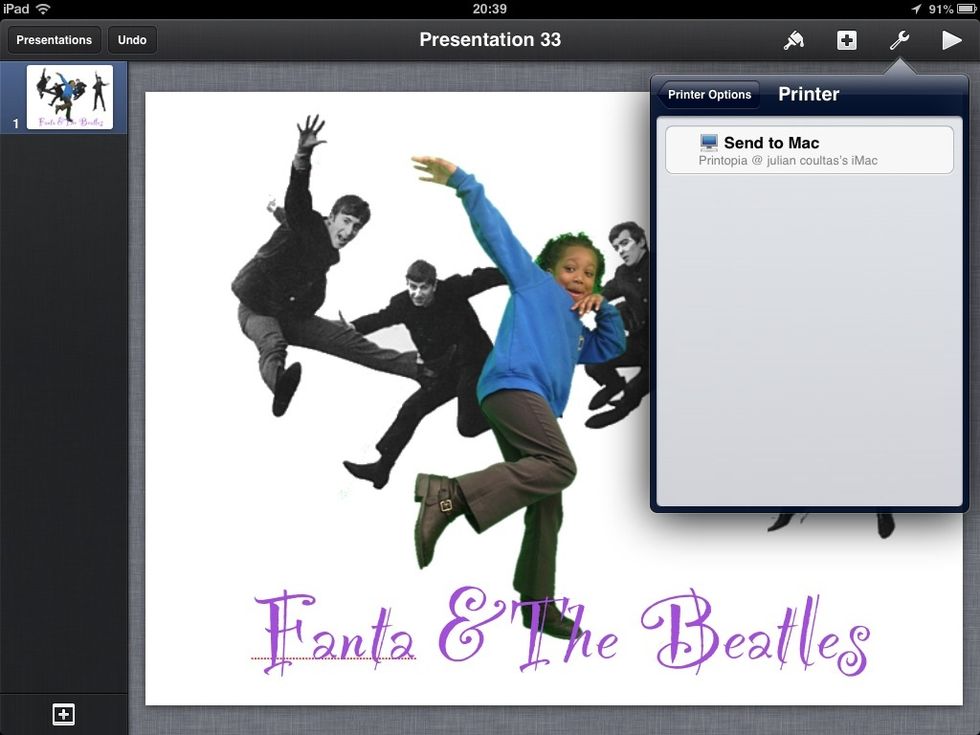Select slide 1 in the navigator
Screen dimensions: 980x735
click(70, 96)
